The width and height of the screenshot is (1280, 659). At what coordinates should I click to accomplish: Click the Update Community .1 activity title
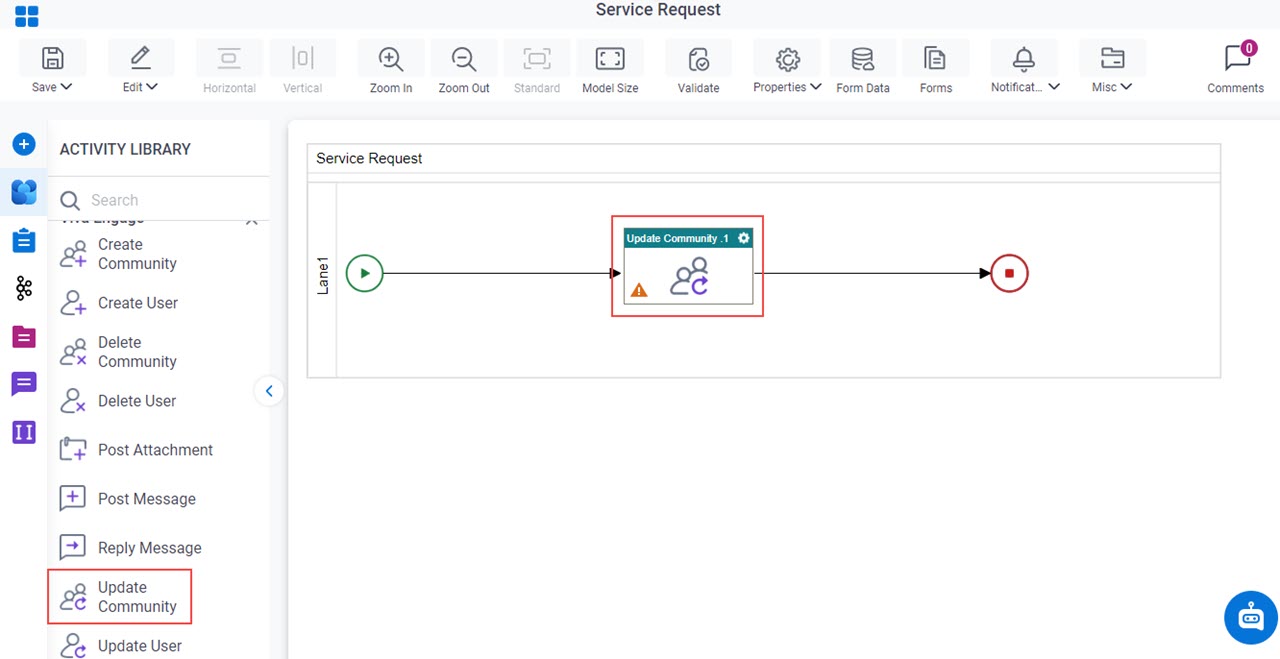coord(677,238)
